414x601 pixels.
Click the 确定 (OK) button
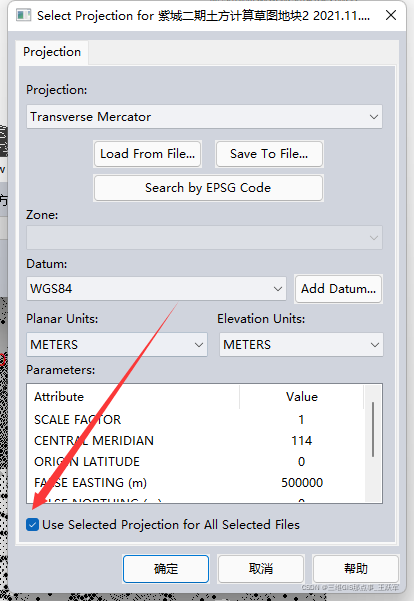166,569
